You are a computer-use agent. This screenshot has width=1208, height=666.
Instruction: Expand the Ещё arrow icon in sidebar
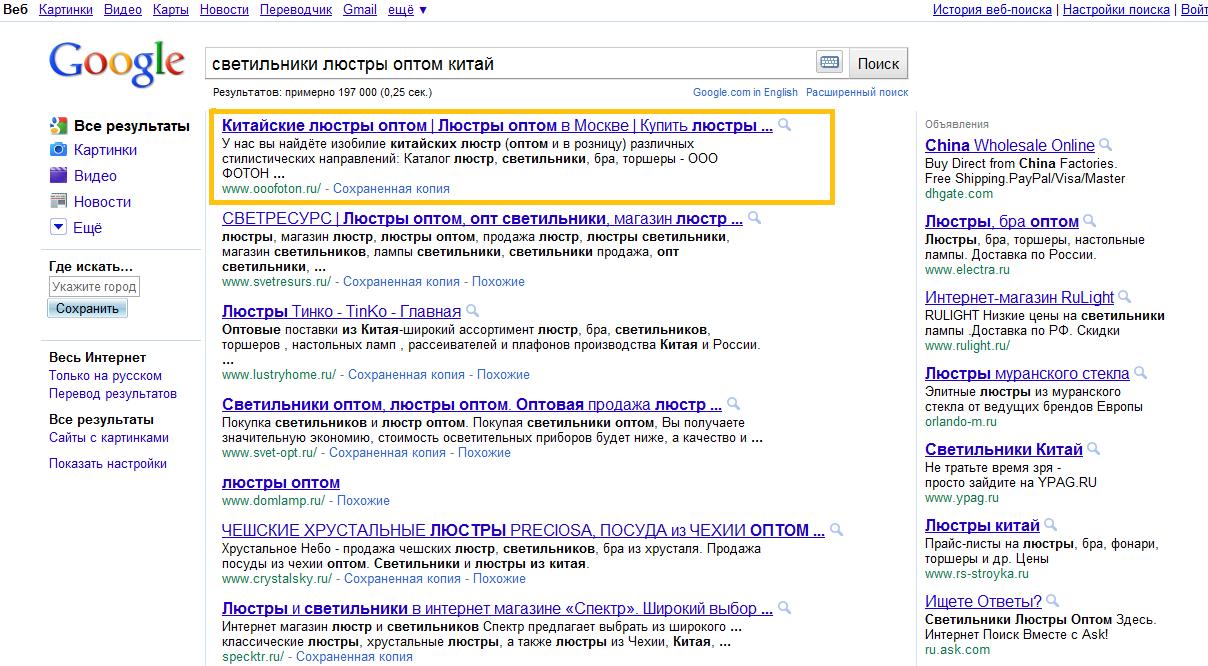pos(58,227)
